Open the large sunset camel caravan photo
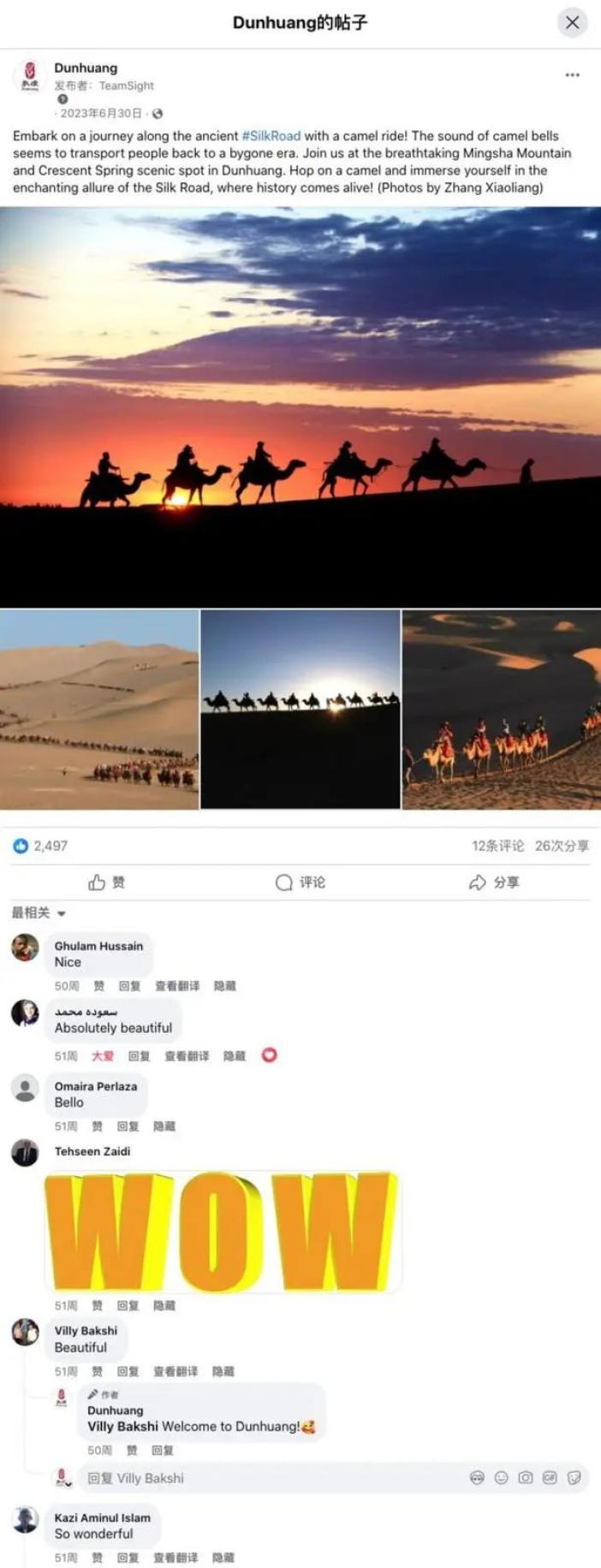This screenshot has height=1568, width=601. point(300,407)
